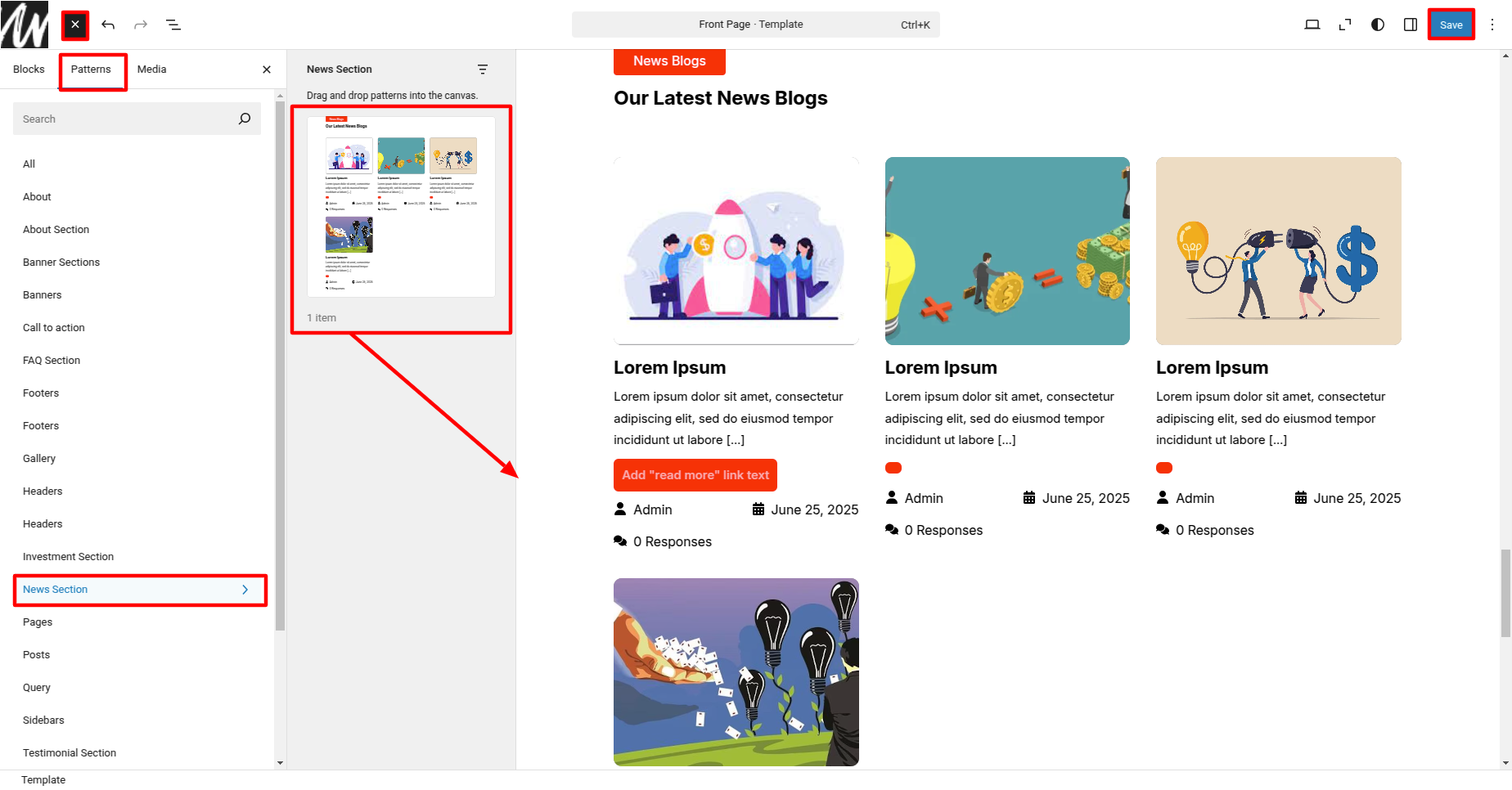The image size is (1512, 790).
Task: Click the zoom out expand icon
Action: tap(1344, 25)
